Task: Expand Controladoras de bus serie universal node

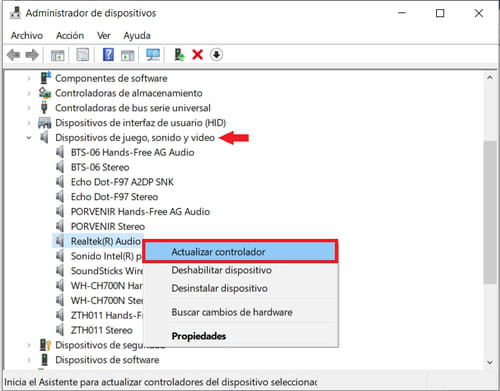Action: tap(29, 108)
